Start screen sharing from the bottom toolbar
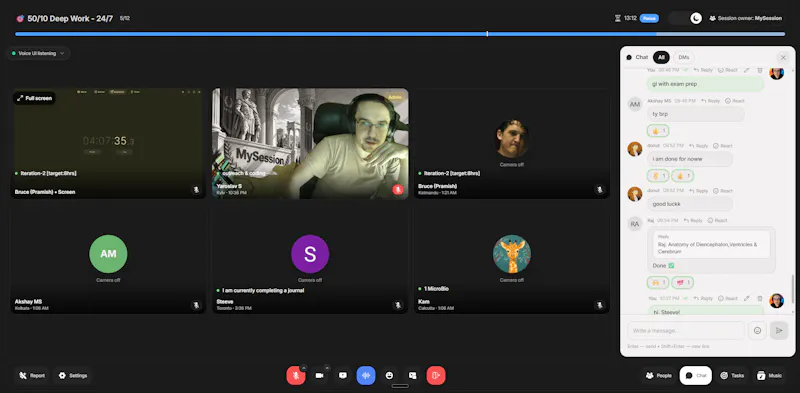 (x=343, y=376)
